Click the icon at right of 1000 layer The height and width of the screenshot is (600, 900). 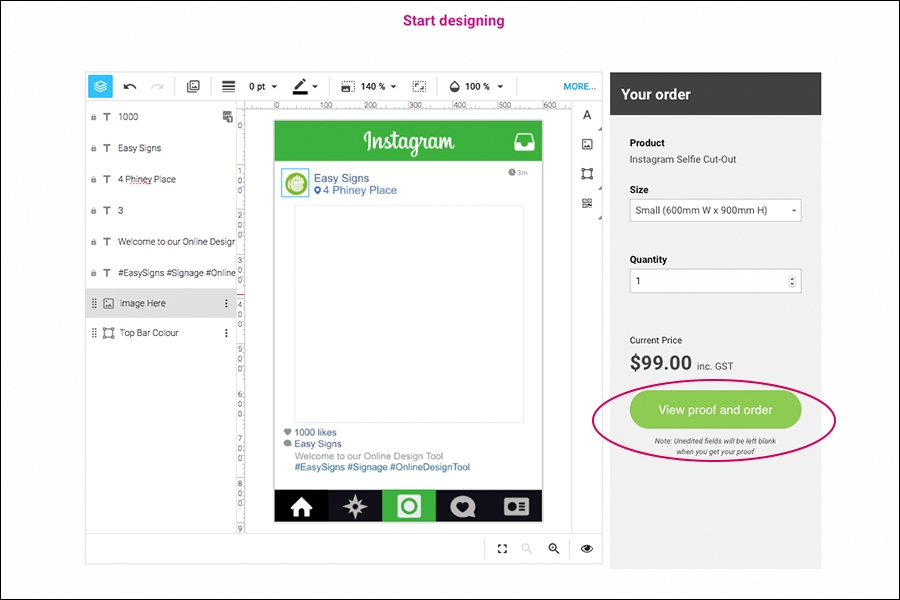click(227, 117)
